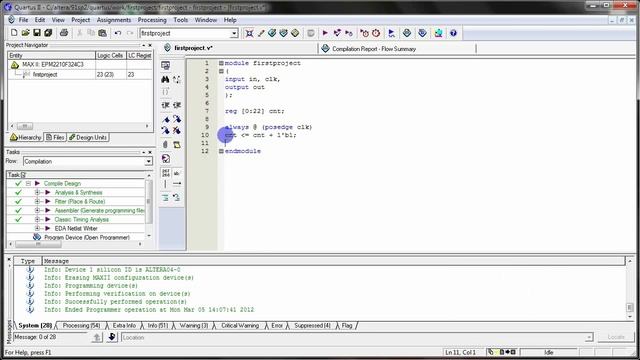
Task: Print the document using the printer icon
Action: 64,33
